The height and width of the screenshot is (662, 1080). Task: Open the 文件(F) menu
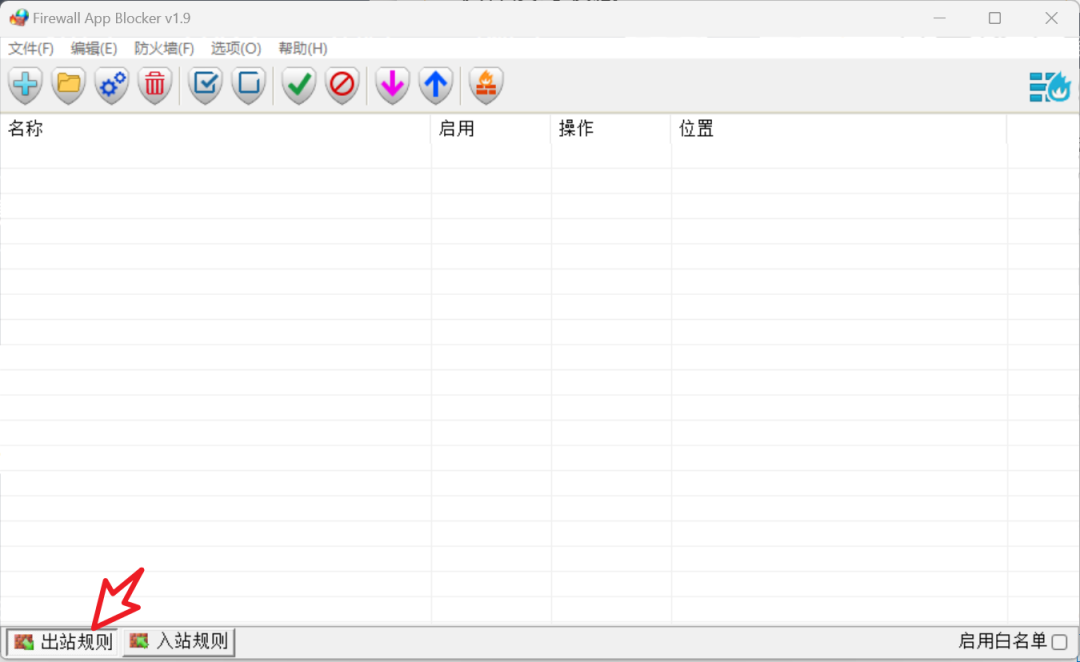pyautogui.click(x=31, y=48)
